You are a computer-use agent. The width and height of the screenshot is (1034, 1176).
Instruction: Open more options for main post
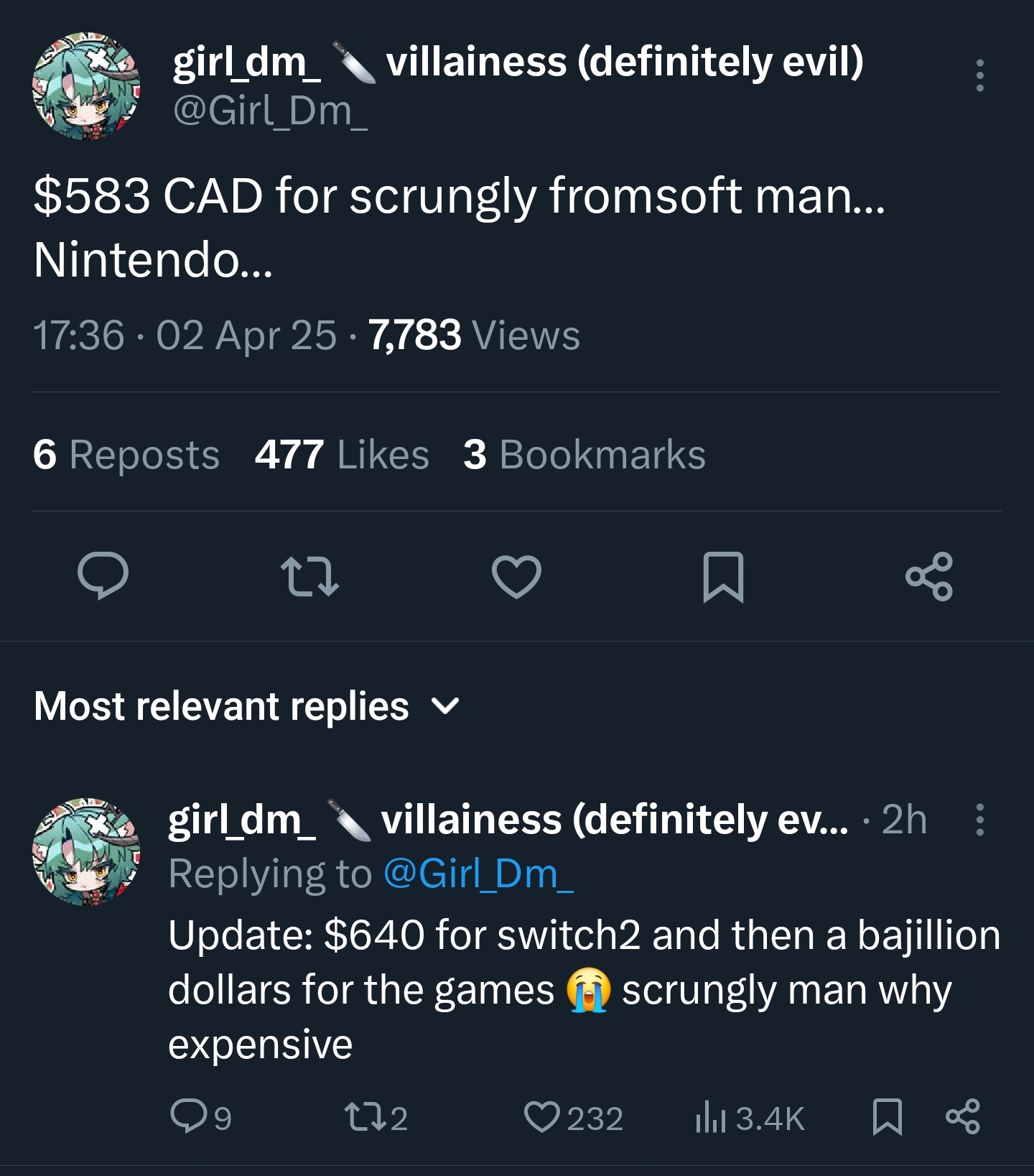click(979, 75)
